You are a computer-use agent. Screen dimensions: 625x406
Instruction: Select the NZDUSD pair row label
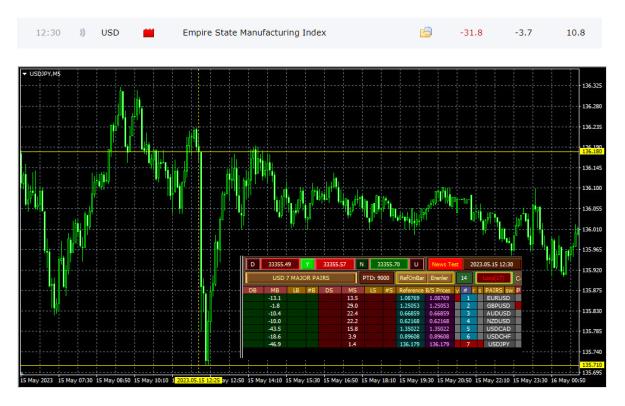pyautogui.click(x=498, y=321)
